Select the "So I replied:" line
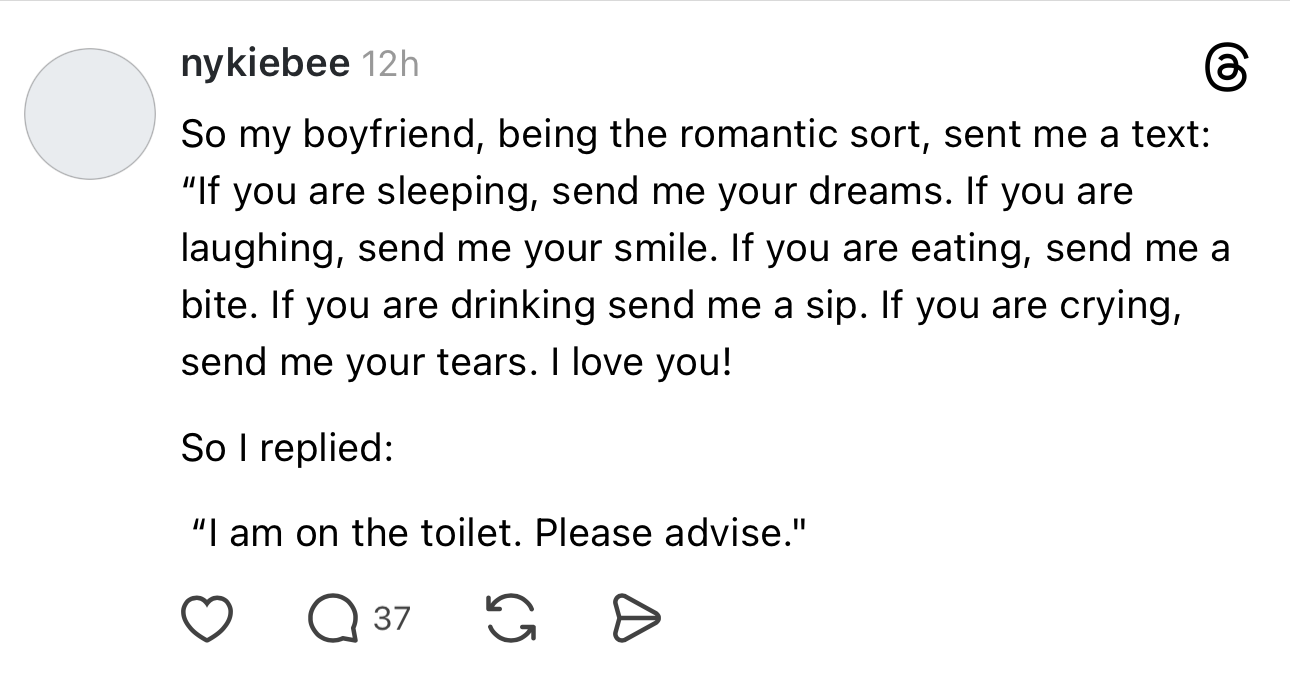Viewport: 1290px width, 681px height. coord(285,447)
